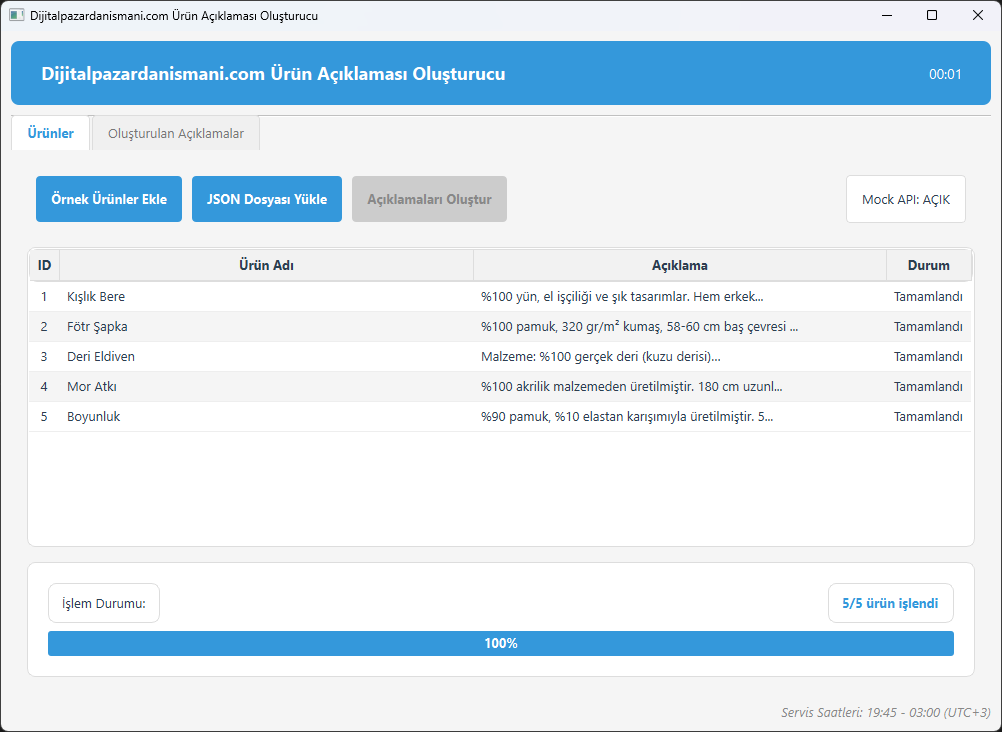1002x732 pixels.
Task: Select the Deri Eldiven product name
Action: pos(101,357)
